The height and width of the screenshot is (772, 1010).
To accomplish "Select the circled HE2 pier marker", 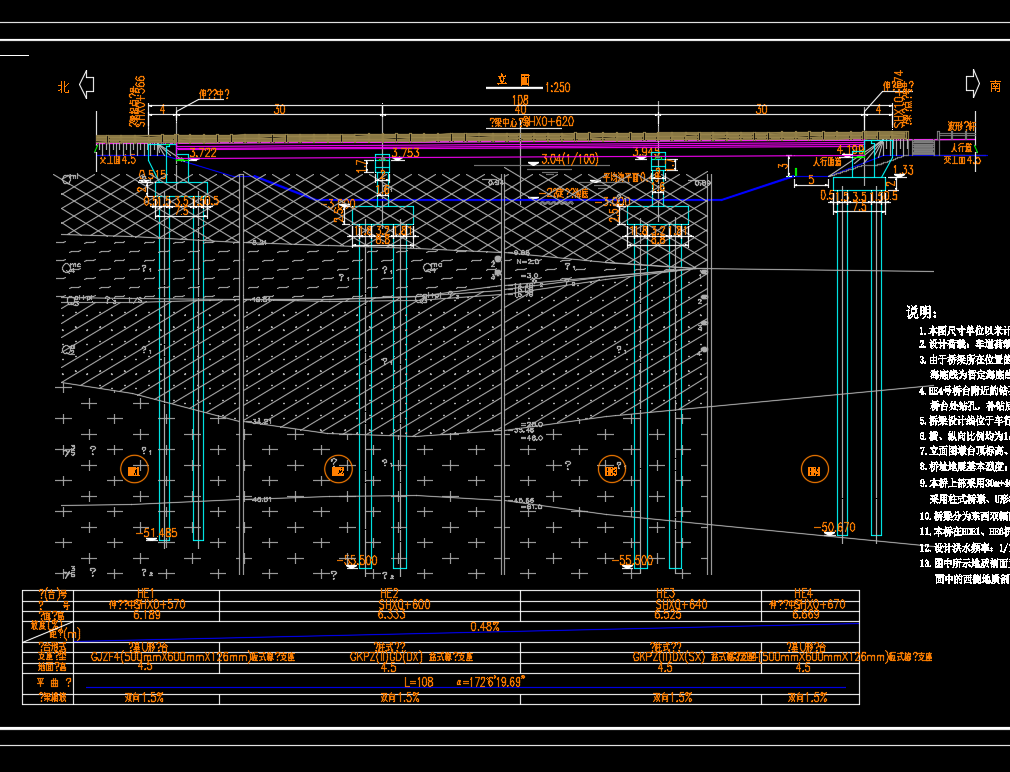I will click(x=338, y=469).
